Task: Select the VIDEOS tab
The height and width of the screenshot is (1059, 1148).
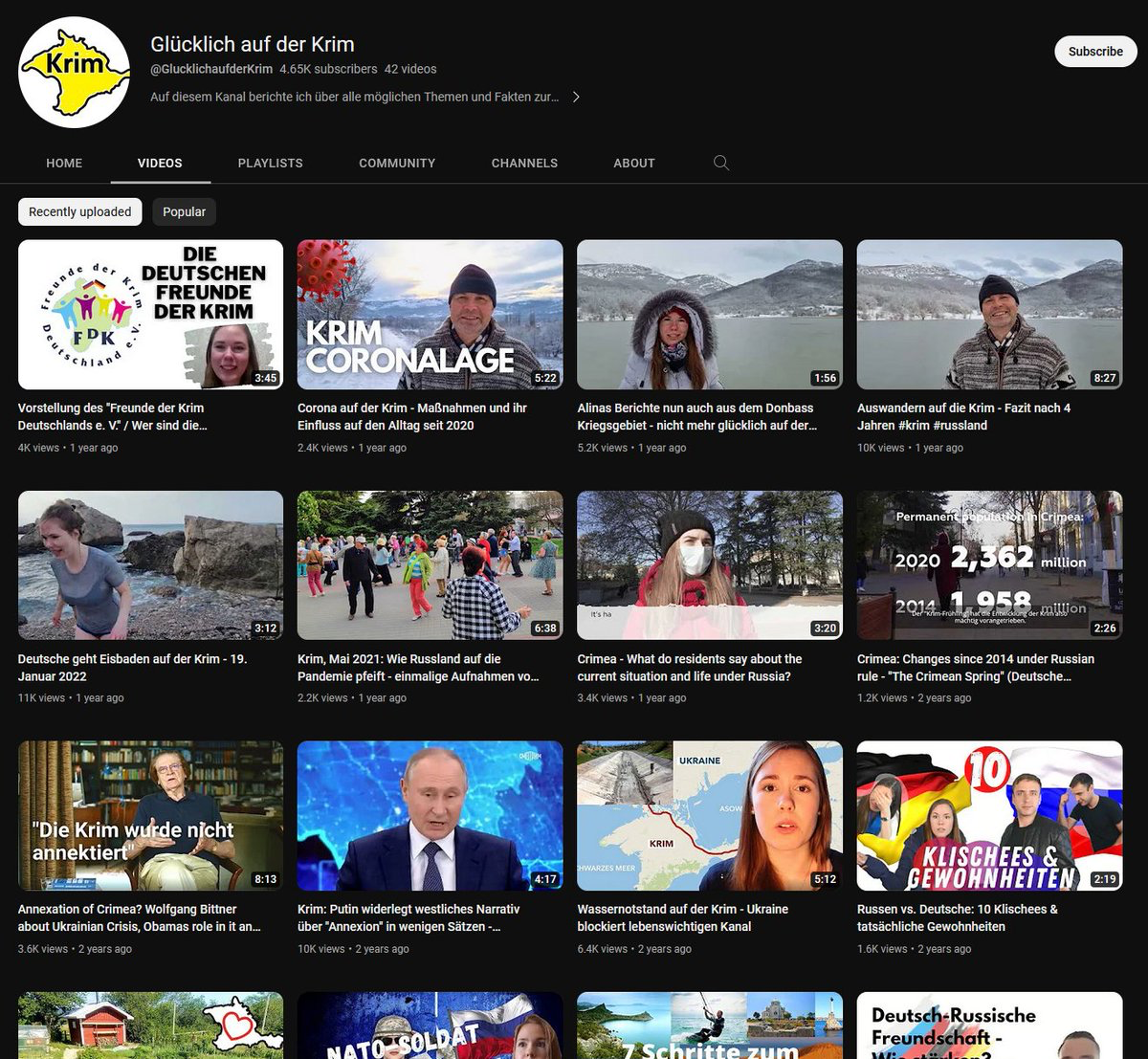Action: click(160, 163)
